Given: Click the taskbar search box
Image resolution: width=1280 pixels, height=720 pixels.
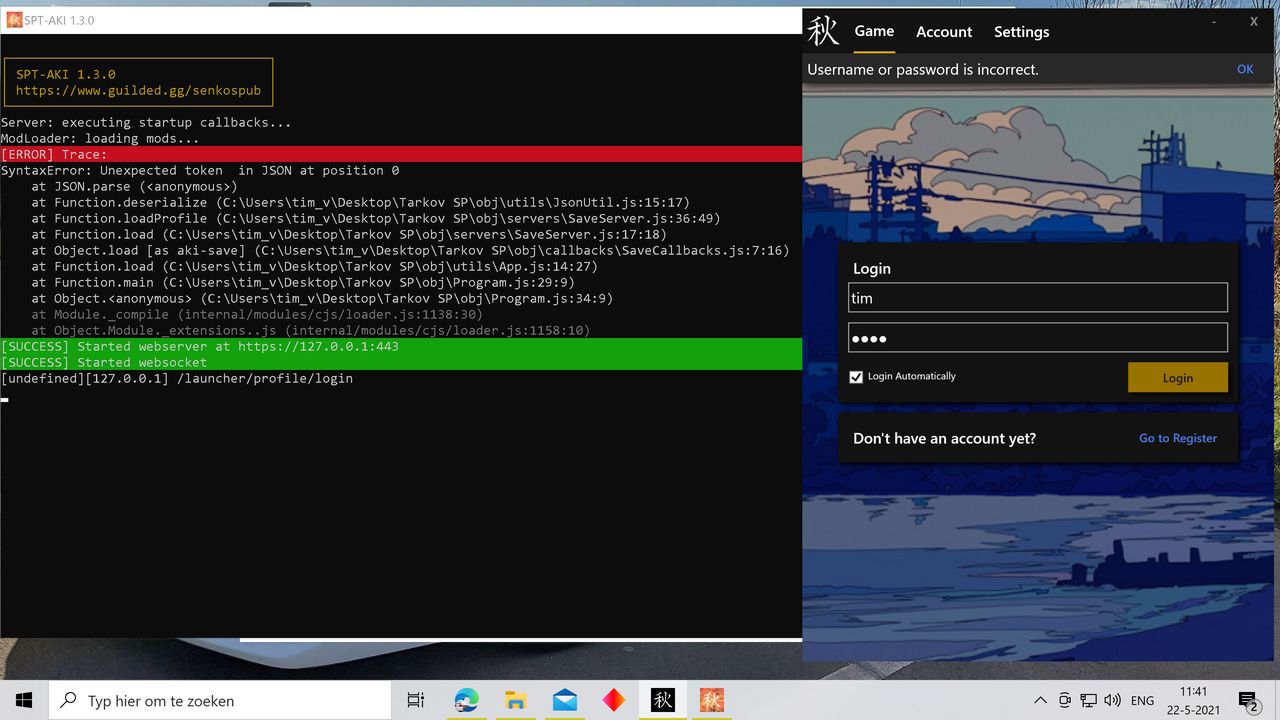Looking at the screenshot, I should click(x=220, y=701).
